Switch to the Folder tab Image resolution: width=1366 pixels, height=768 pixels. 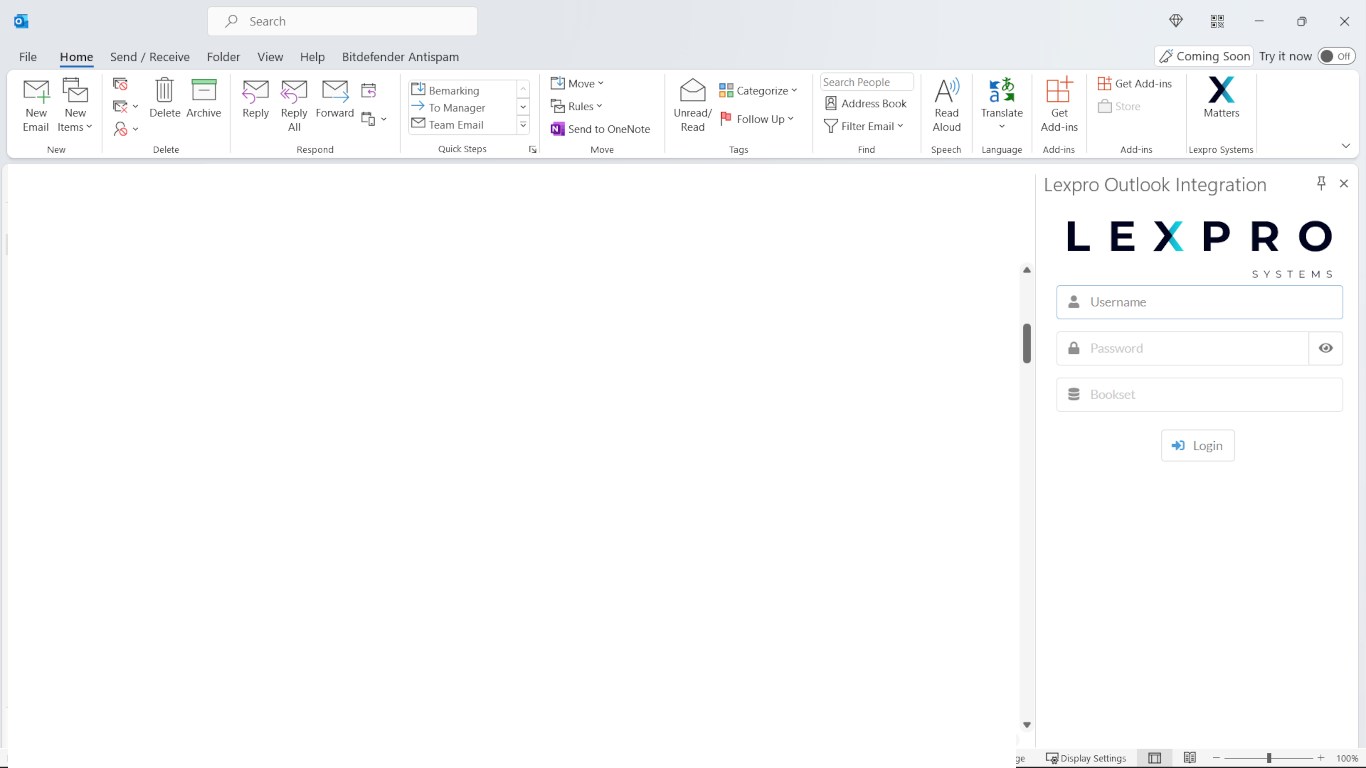pos(224,57)
